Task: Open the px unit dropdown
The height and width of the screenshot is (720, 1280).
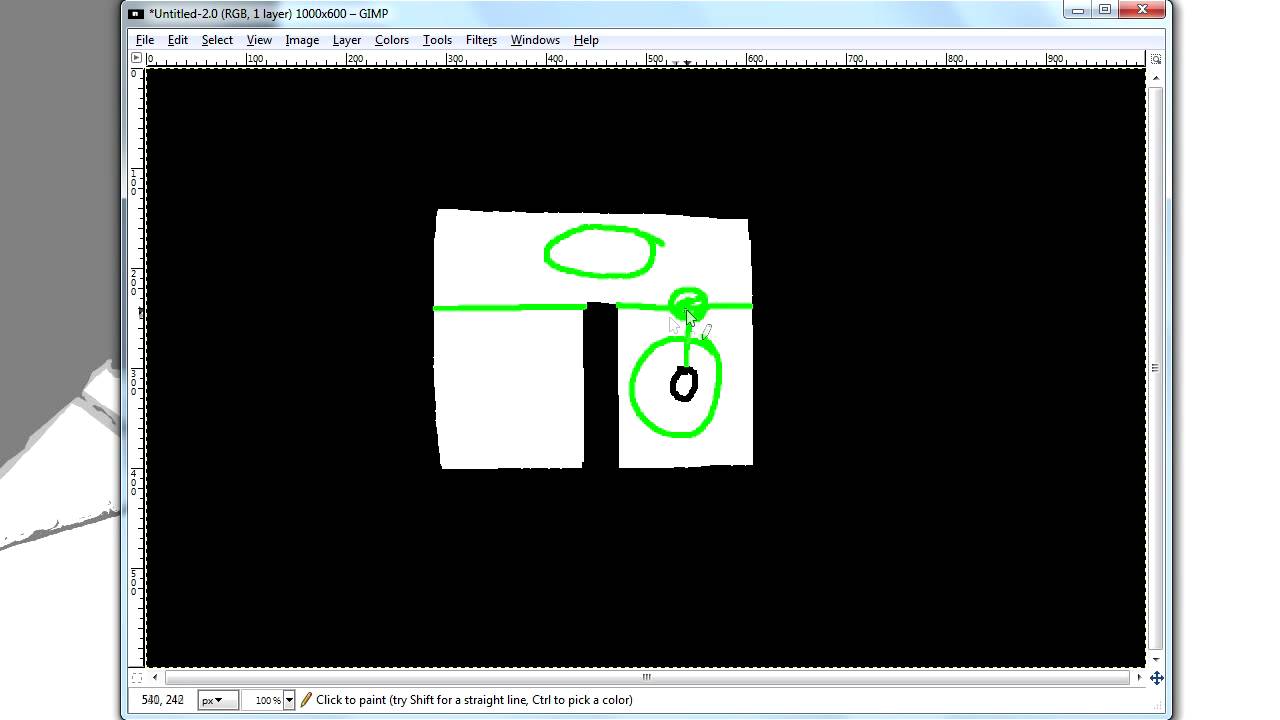Action: tap(217, 700)
